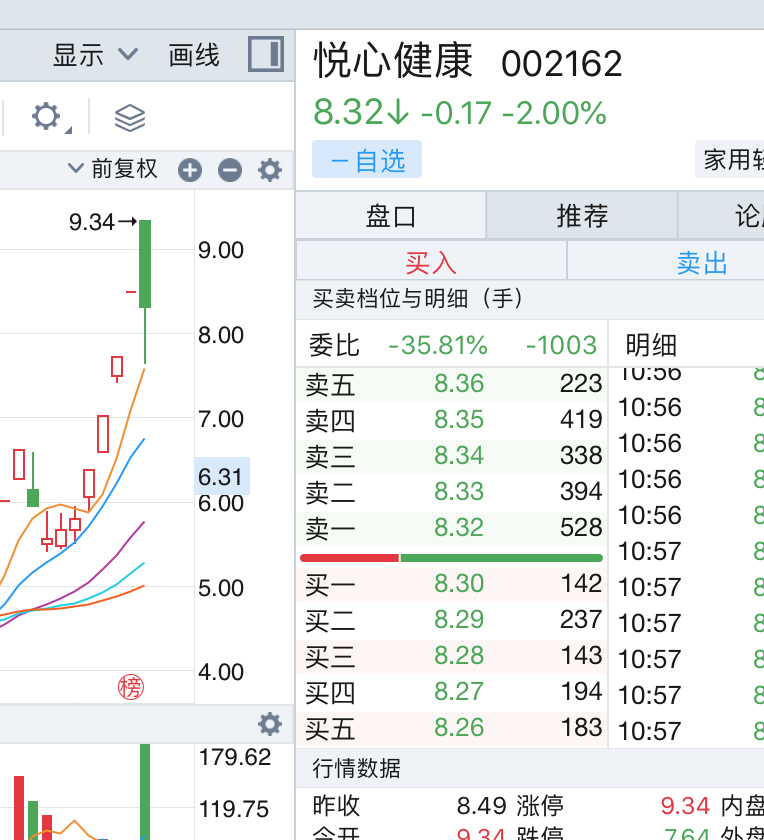The image size is (764, 840).
Task: Remove stock via 一自选 button
Action: point(367,159)
